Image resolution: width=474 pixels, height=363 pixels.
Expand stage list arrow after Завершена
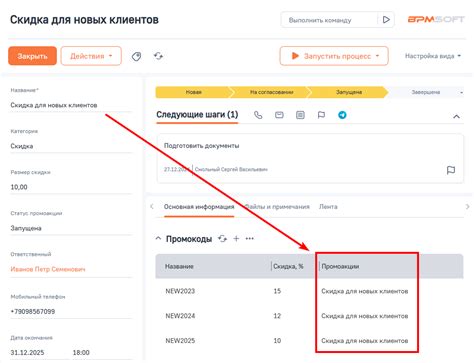(x=461, y=92)
